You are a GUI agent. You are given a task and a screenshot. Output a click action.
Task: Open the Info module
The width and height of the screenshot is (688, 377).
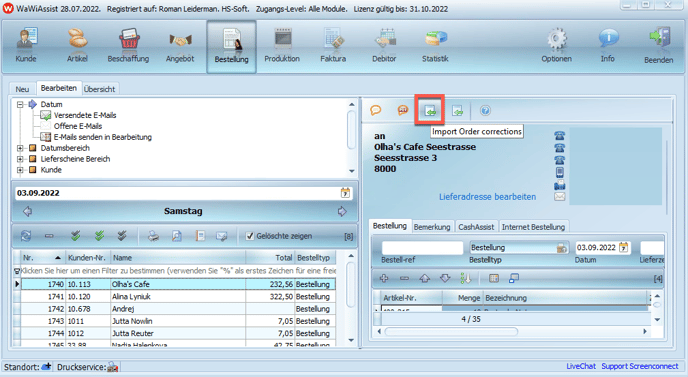[x=608, y=45]
